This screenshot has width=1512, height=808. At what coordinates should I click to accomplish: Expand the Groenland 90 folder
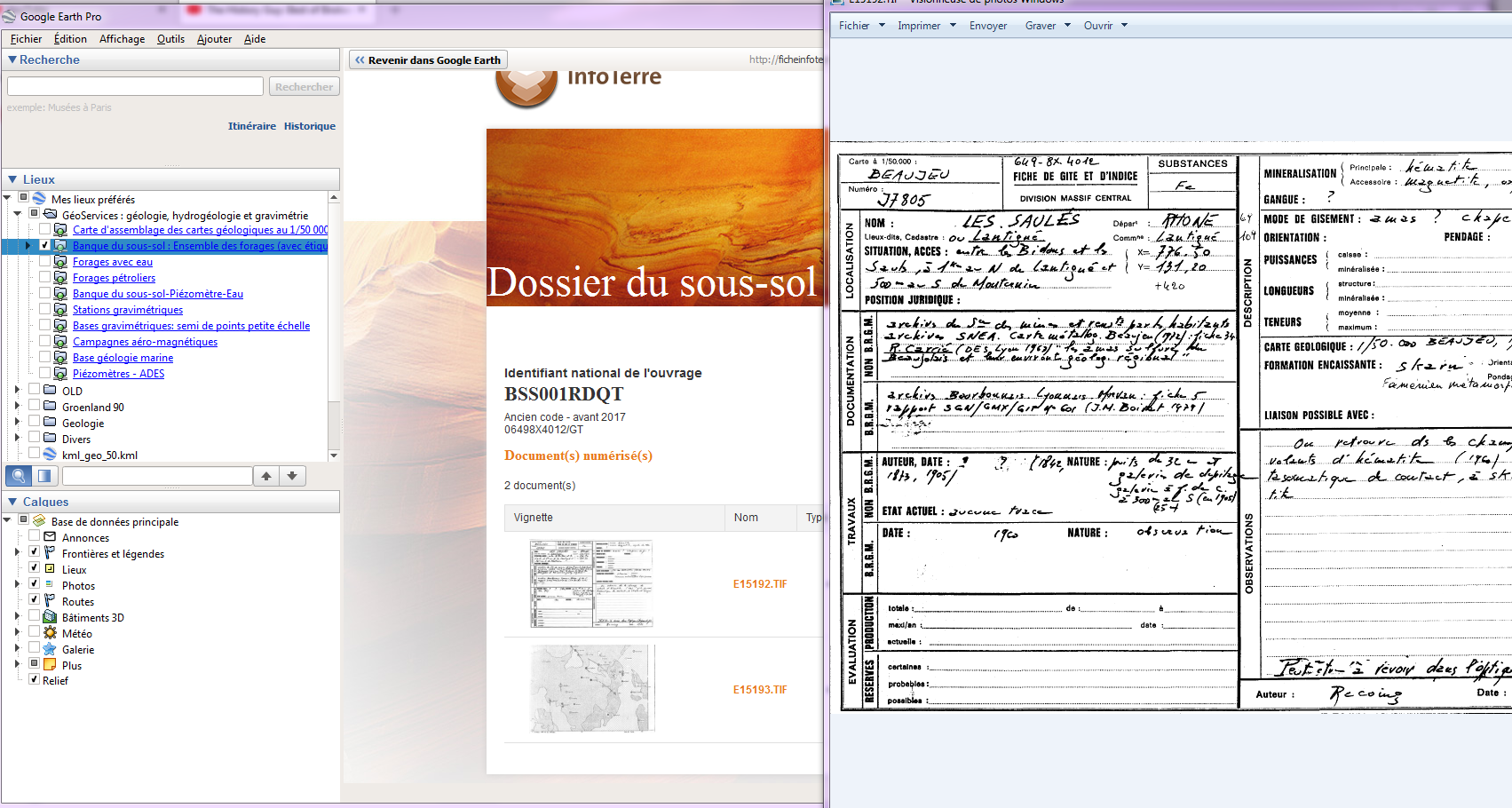[x=17, y=407]
